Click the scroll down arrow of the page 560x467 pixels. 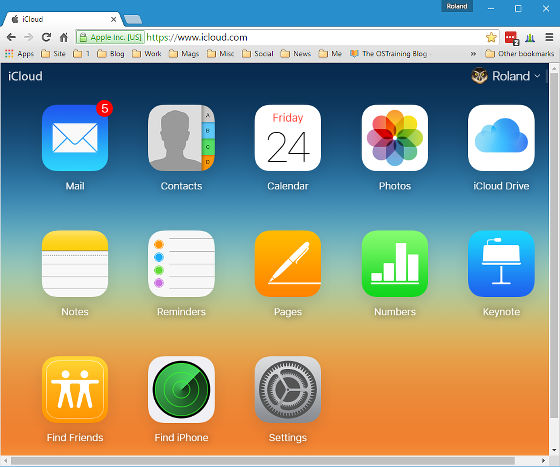tap(554, 451)
